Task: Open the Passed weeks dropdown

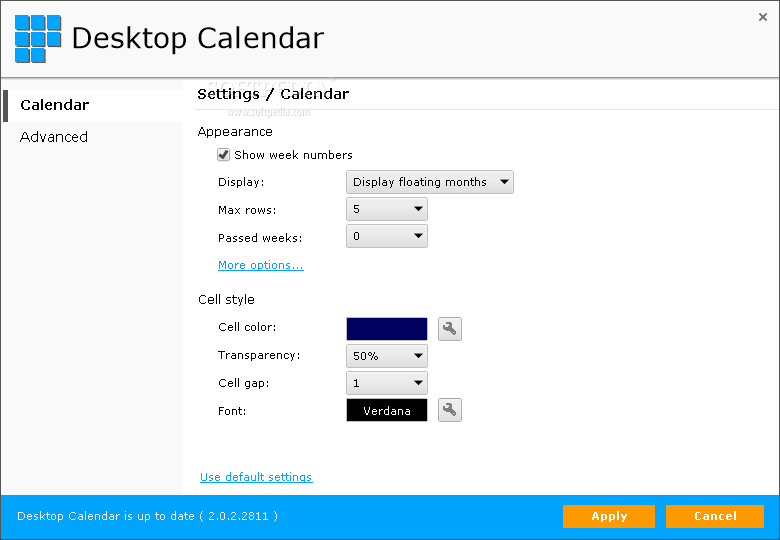Action: pyautogui.click(x=387, y=236)
